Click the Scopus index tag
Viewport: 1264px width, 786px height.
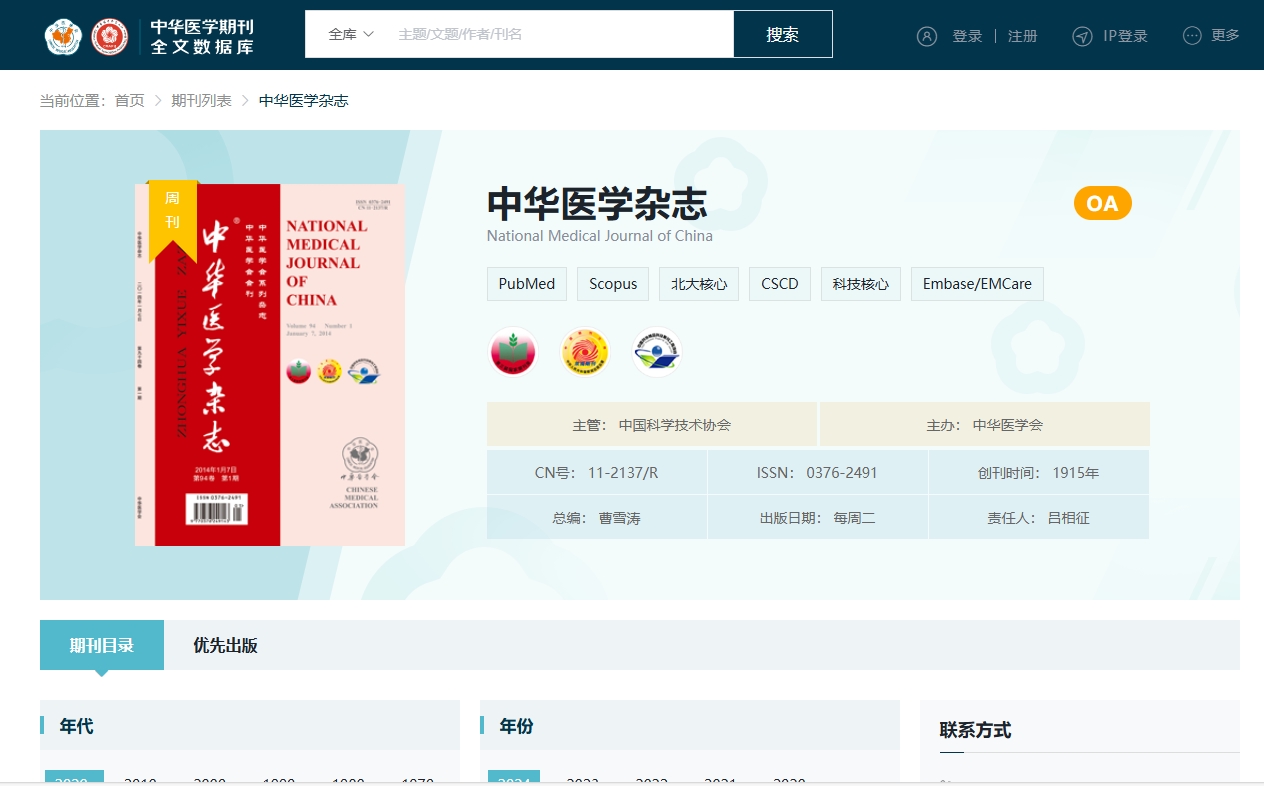pyautogui.click(x=613, y=284)
